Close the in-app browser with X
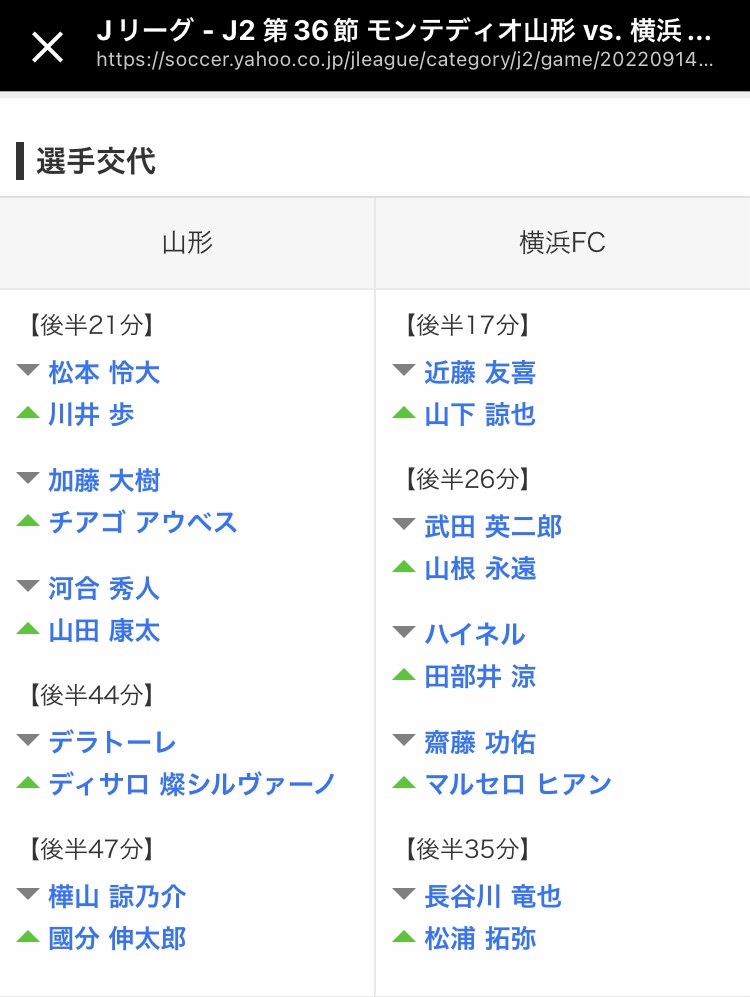Viewport: 750px width, 997px height. [x=47, y=46]
